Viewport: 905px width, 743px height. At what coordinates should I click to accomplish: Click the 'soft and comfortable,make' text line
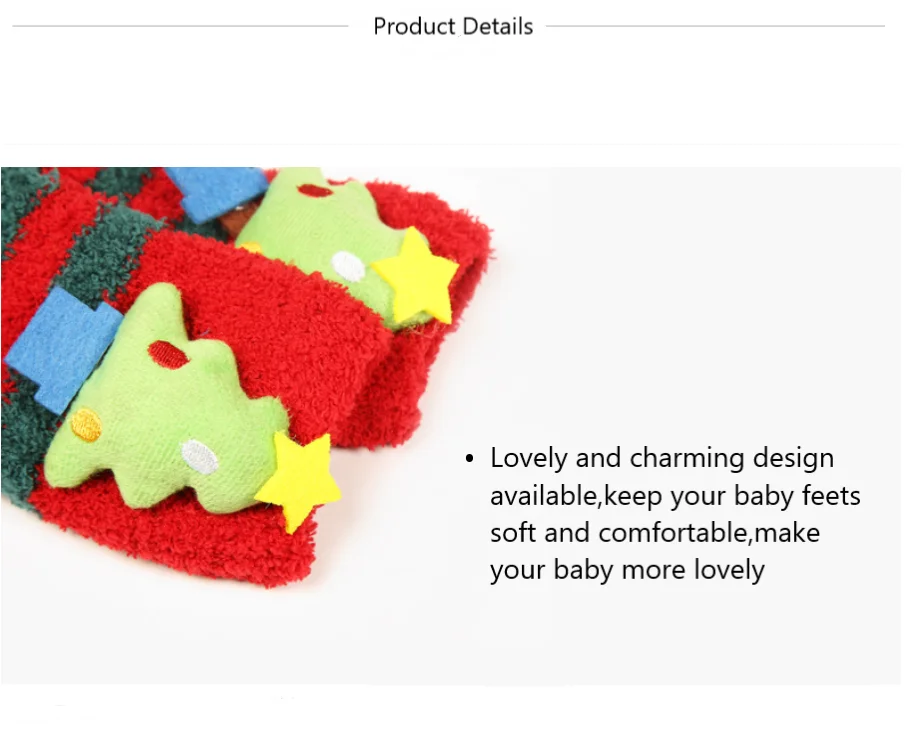click(655, 533)
